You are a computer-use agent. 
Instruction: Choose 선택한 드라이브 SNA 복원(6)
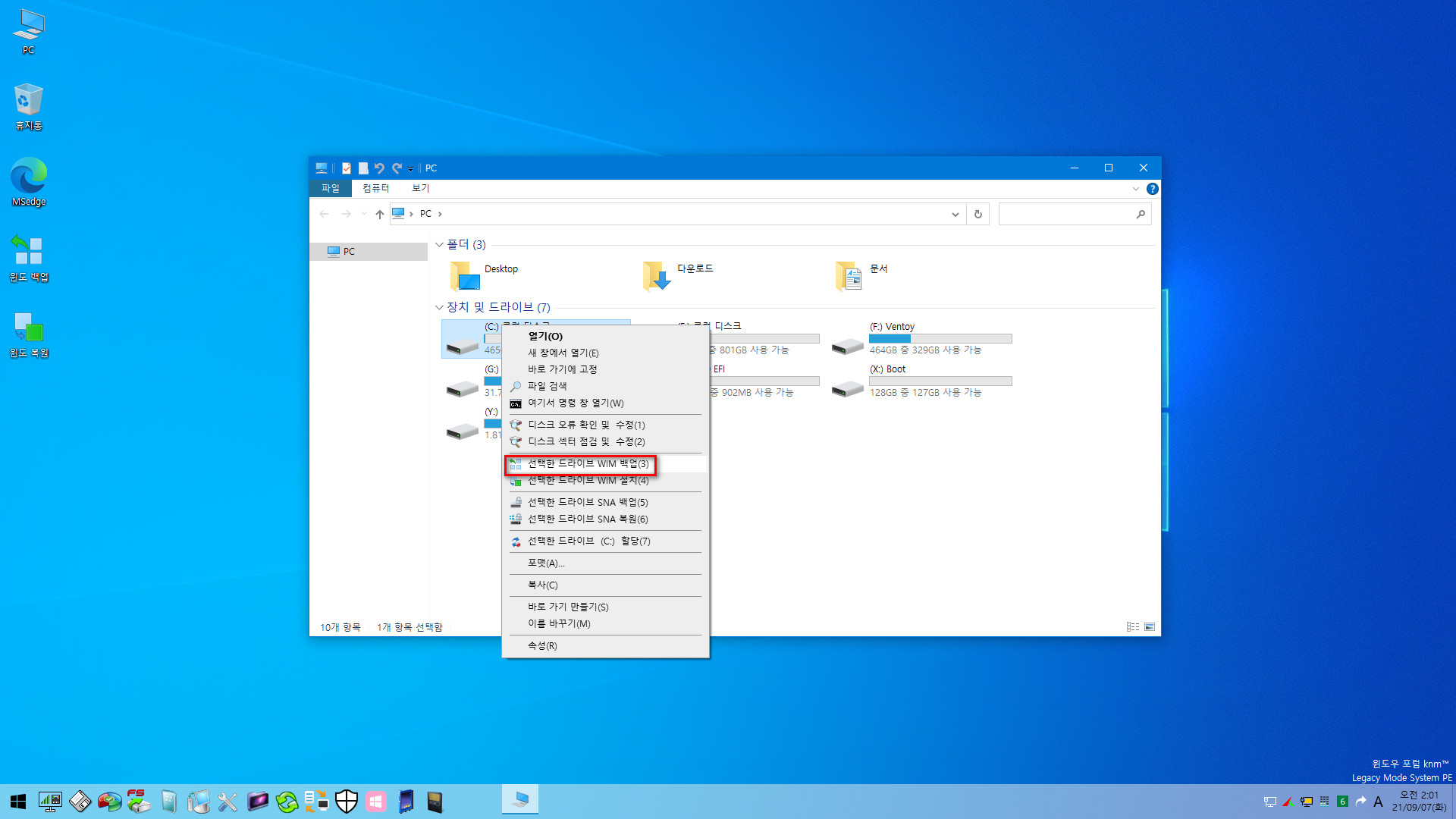coord(605,519)
